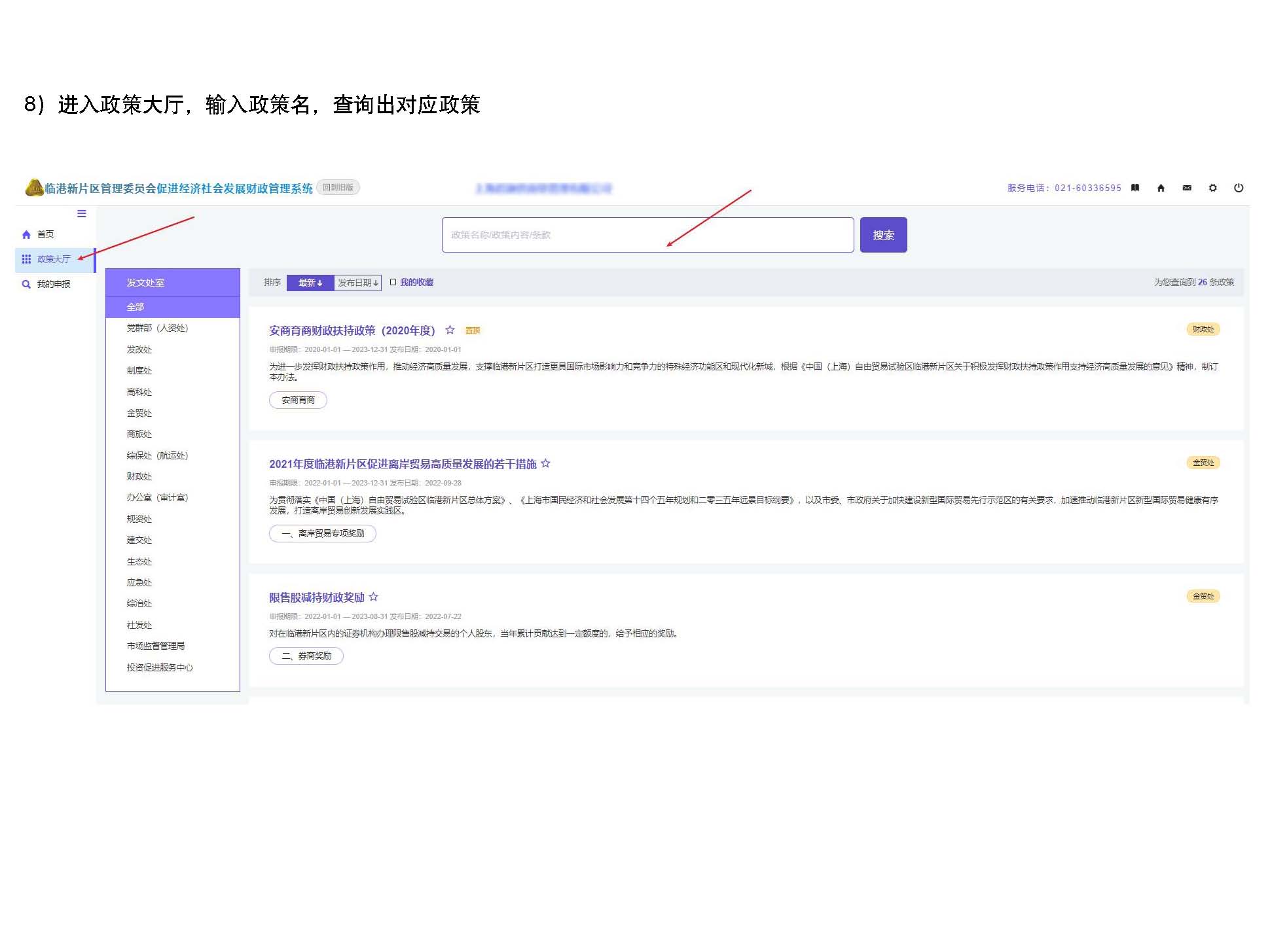Click the home icon in top header
Screen dimensions: 1270x952
coord(1161,188)
